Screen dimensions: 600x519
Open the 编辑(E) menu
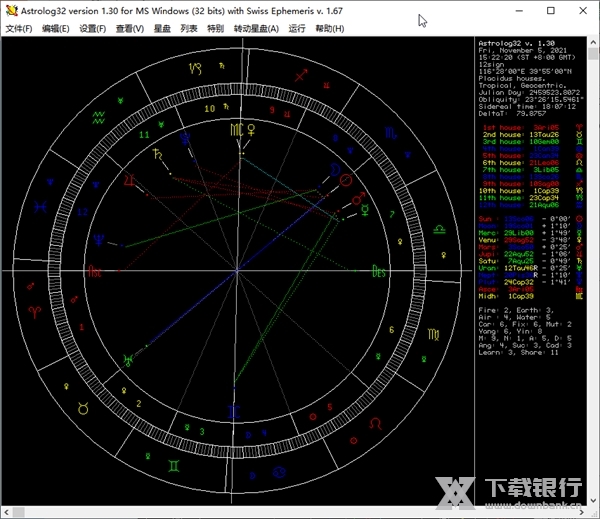pyautogui.click(x=55, y=29)
